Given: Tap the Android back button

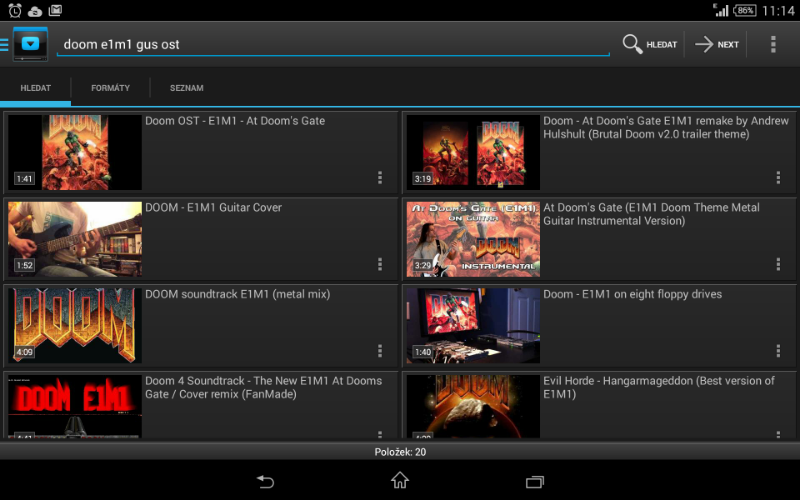Looking at the screenshot, I should click(265, 481).
